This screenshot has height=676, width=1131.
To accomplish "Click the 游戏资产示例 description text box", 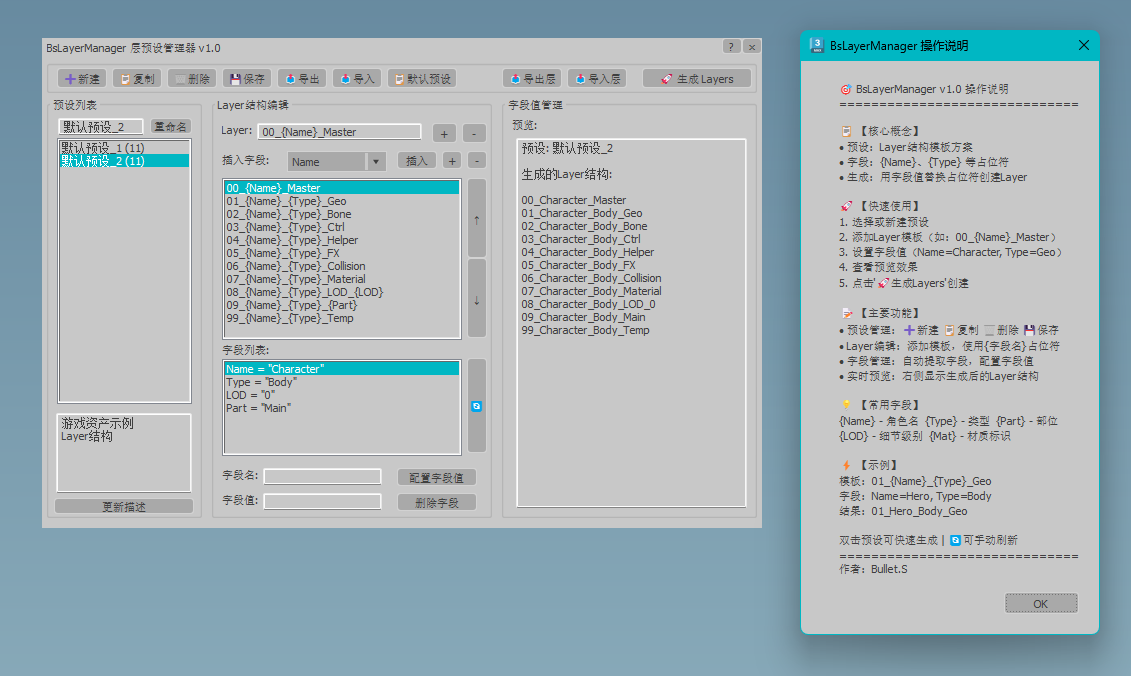I will [x=124, y=452].
